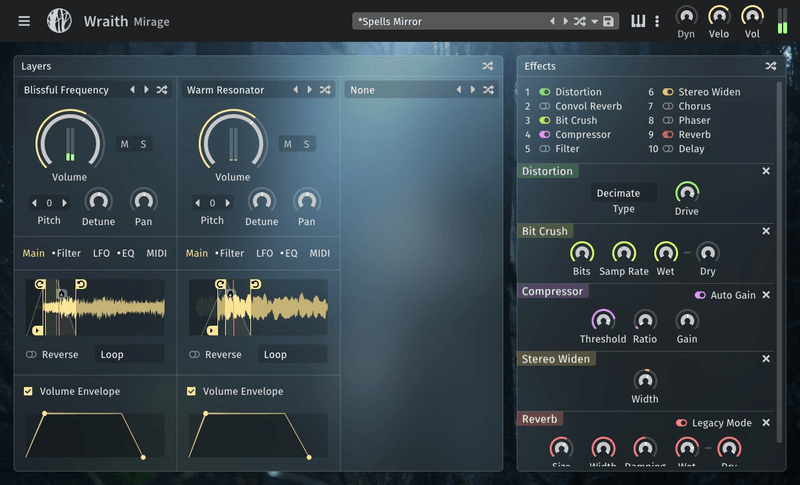The width and height of the screenshot is (800, 485).
Task: Select next sample for None layer
Action: [472, 90]
